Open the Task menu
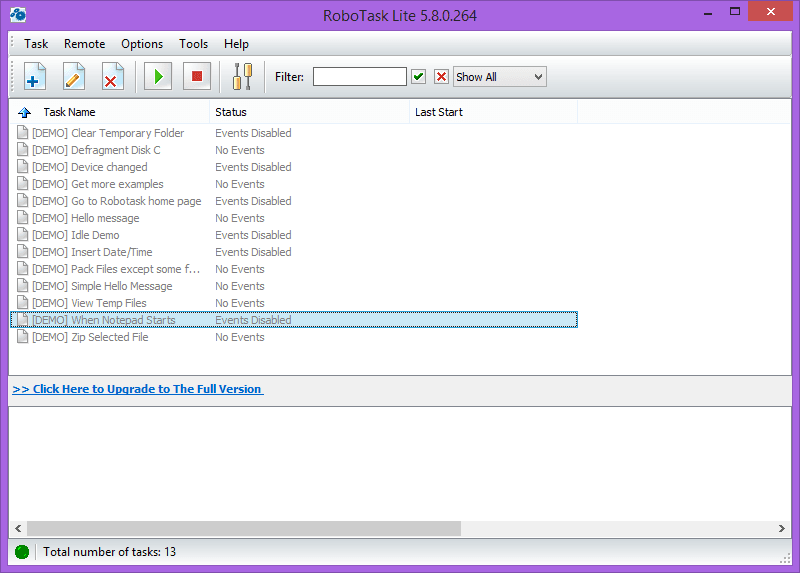Screen dimensions: 800x573 (x=36, y=44)
